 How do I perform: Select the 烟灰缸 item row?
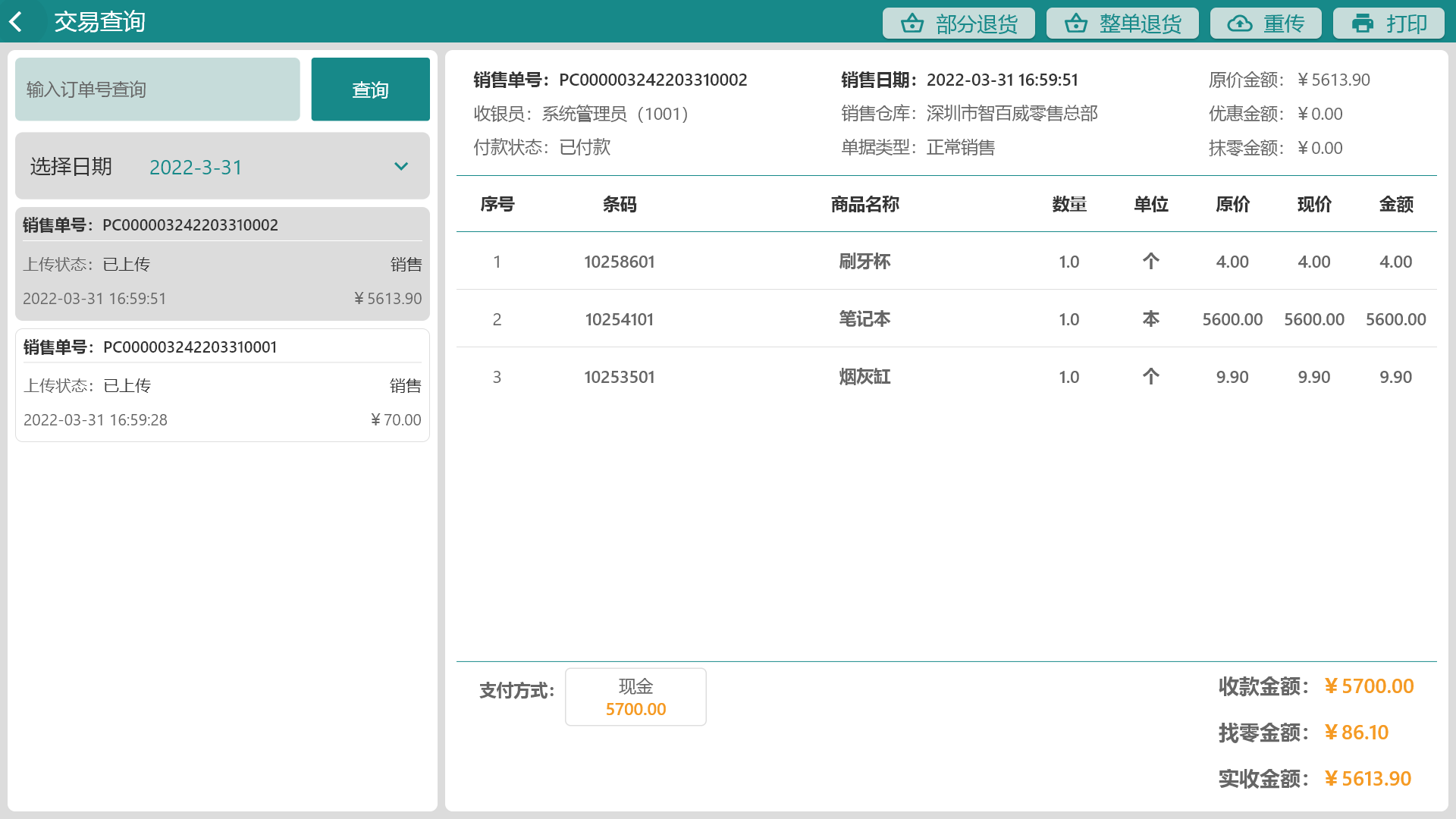(x=864, y=377)
